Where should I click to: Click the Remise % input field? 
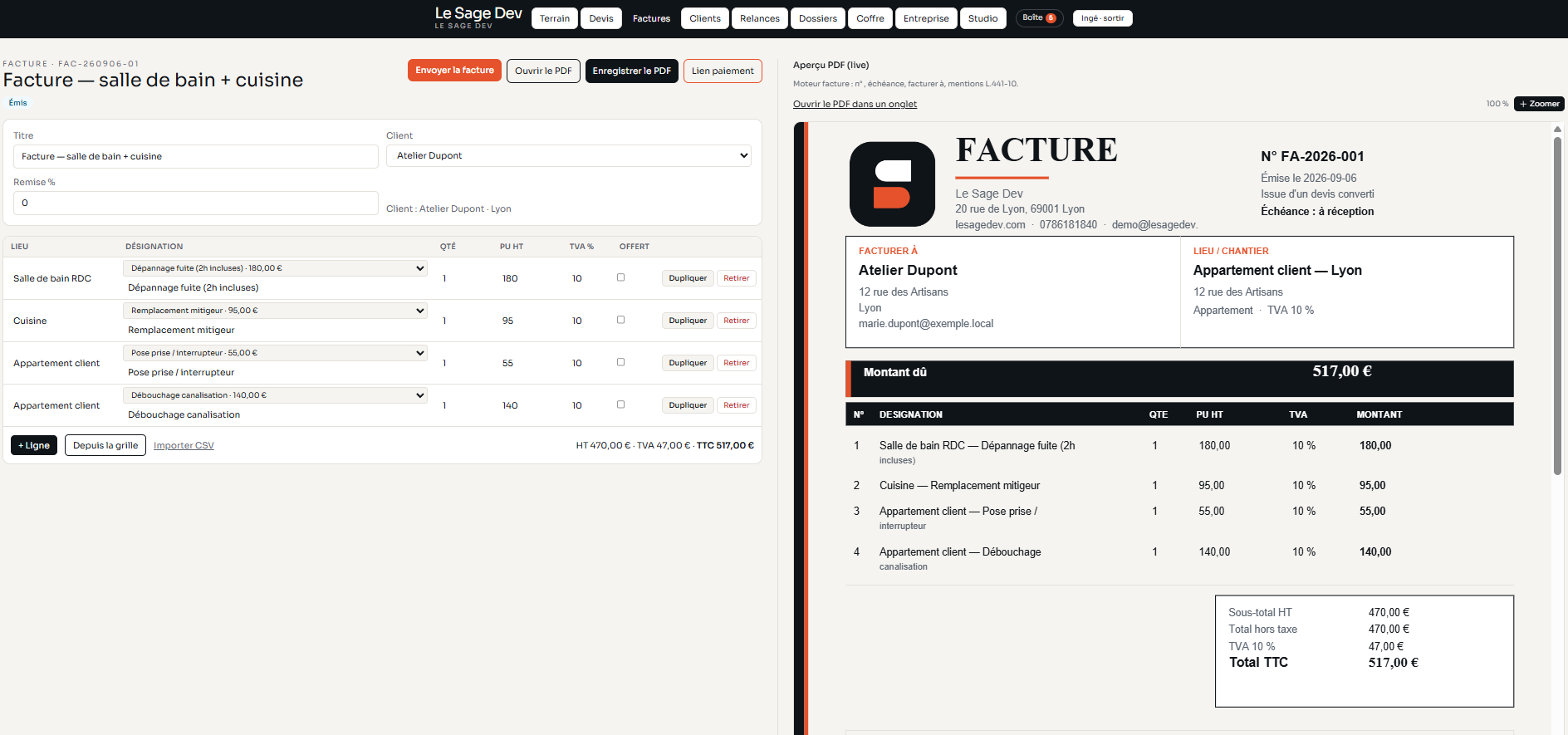[196, 203]
